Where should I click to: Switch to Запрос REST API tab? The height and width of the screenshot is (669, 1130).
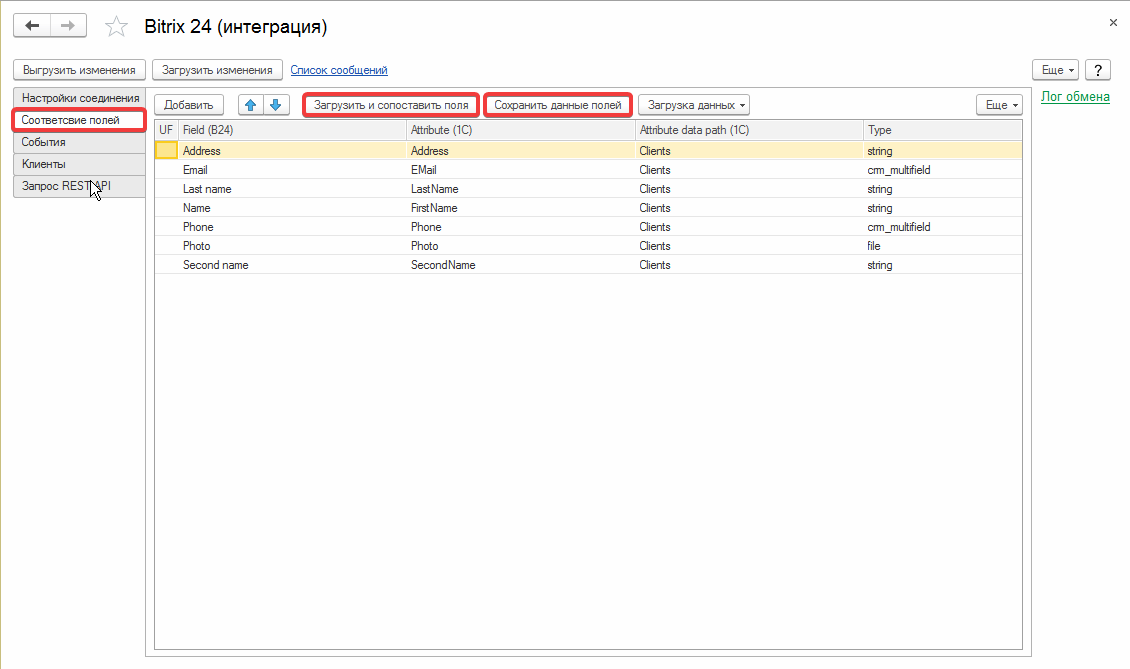coord(79,186)
